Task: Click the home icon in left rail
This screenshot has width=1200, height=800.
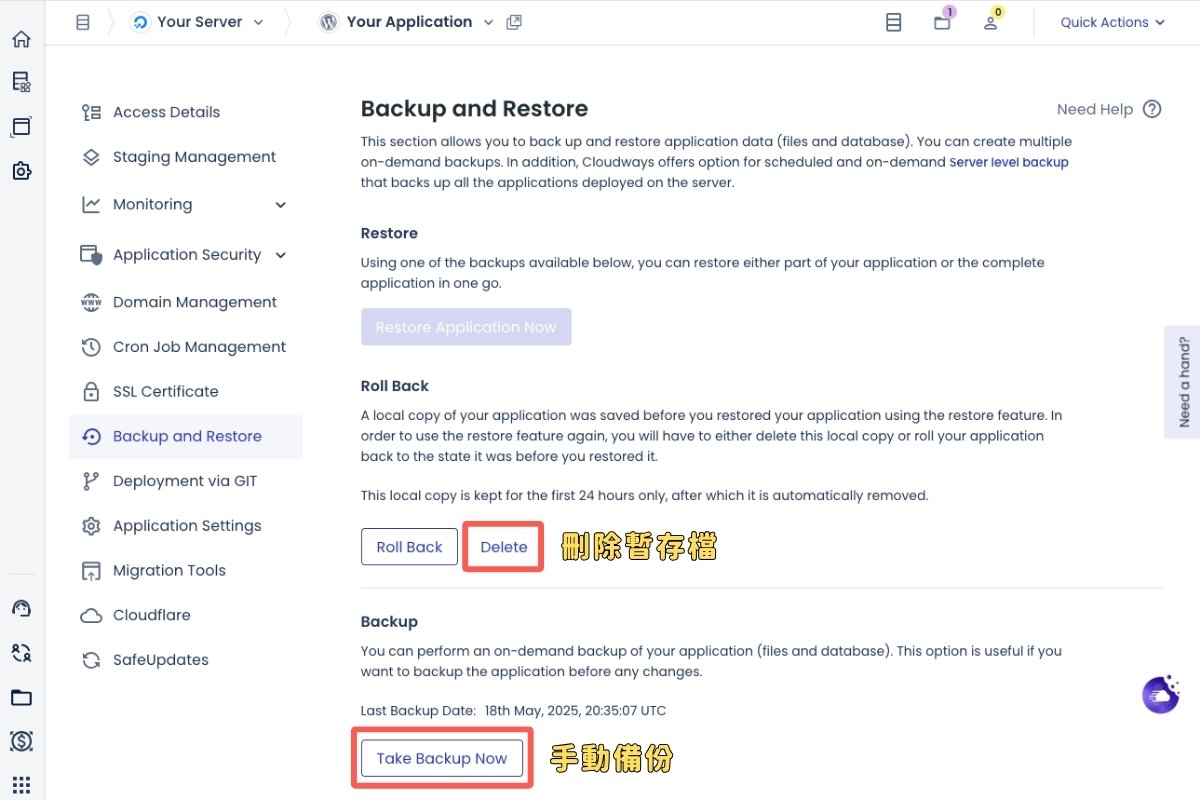Action: [x=21, y=40]
